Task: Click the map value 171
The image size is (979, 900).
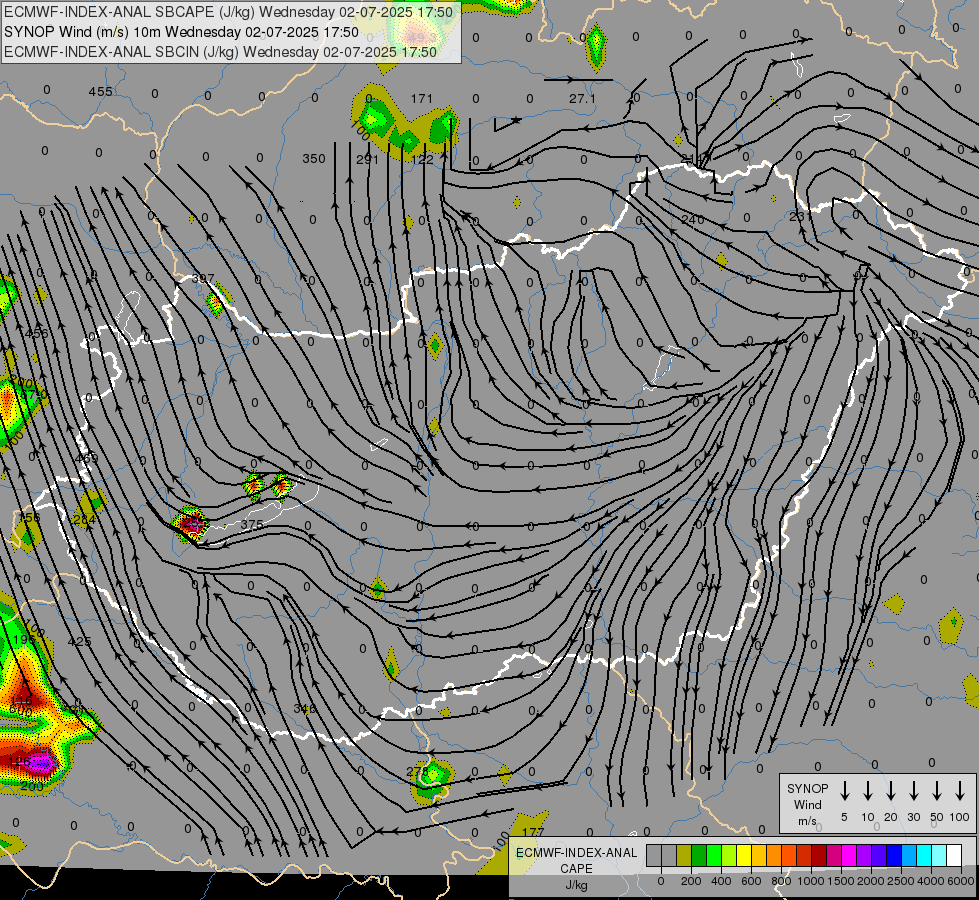Action: [x=421, y=98]
